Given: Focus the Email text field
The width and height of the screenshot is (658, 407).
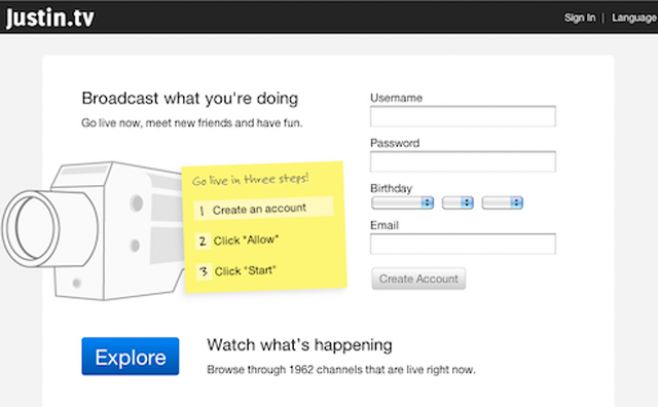Looking at the screenshot, I should tap(462, 244).
